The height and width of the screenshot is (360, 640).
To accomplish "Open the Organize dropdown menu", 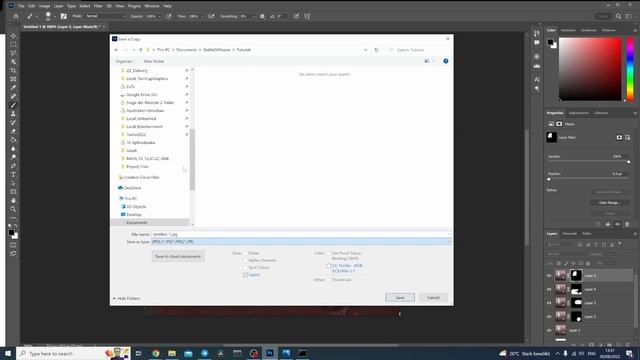I will (125, 61).
